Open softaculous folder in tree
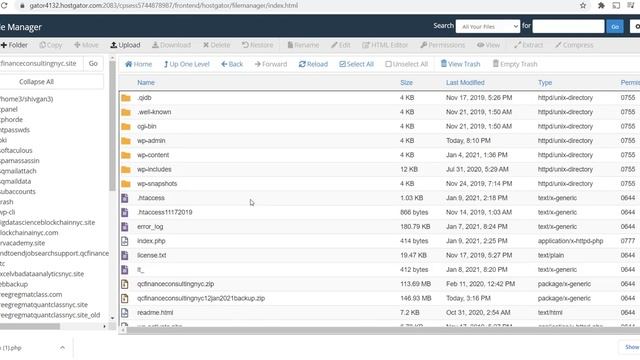The width and height of the screenshot is (640, 360). tap(16, 150)
